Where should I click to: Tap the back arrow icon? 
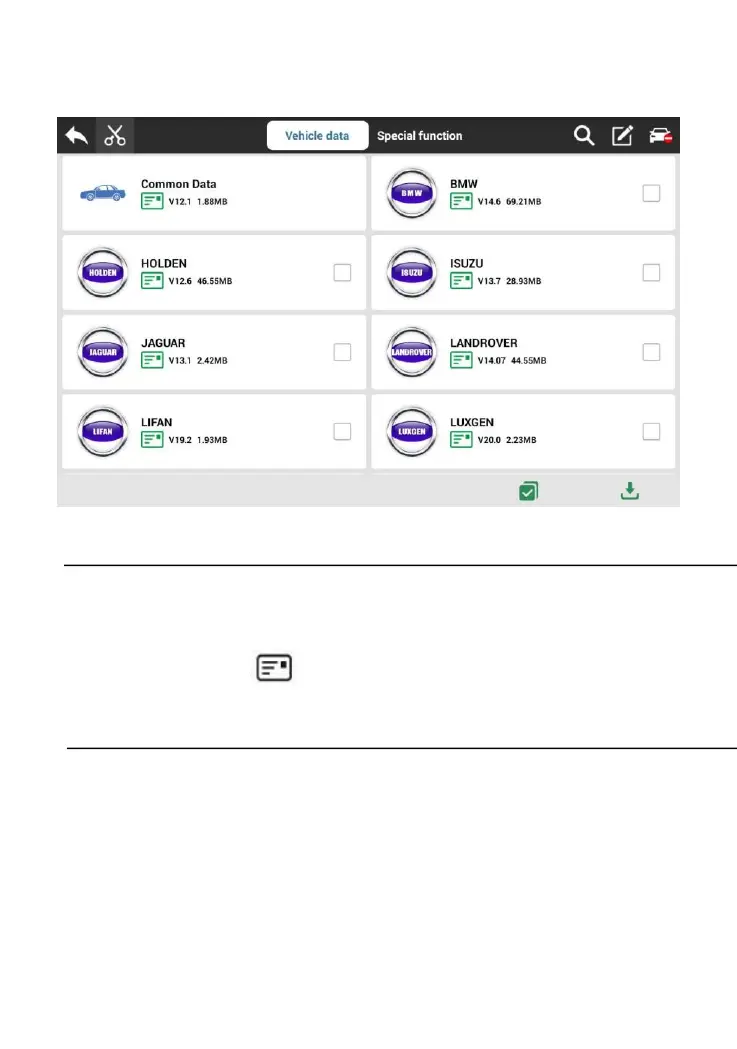tap(77, 136)
